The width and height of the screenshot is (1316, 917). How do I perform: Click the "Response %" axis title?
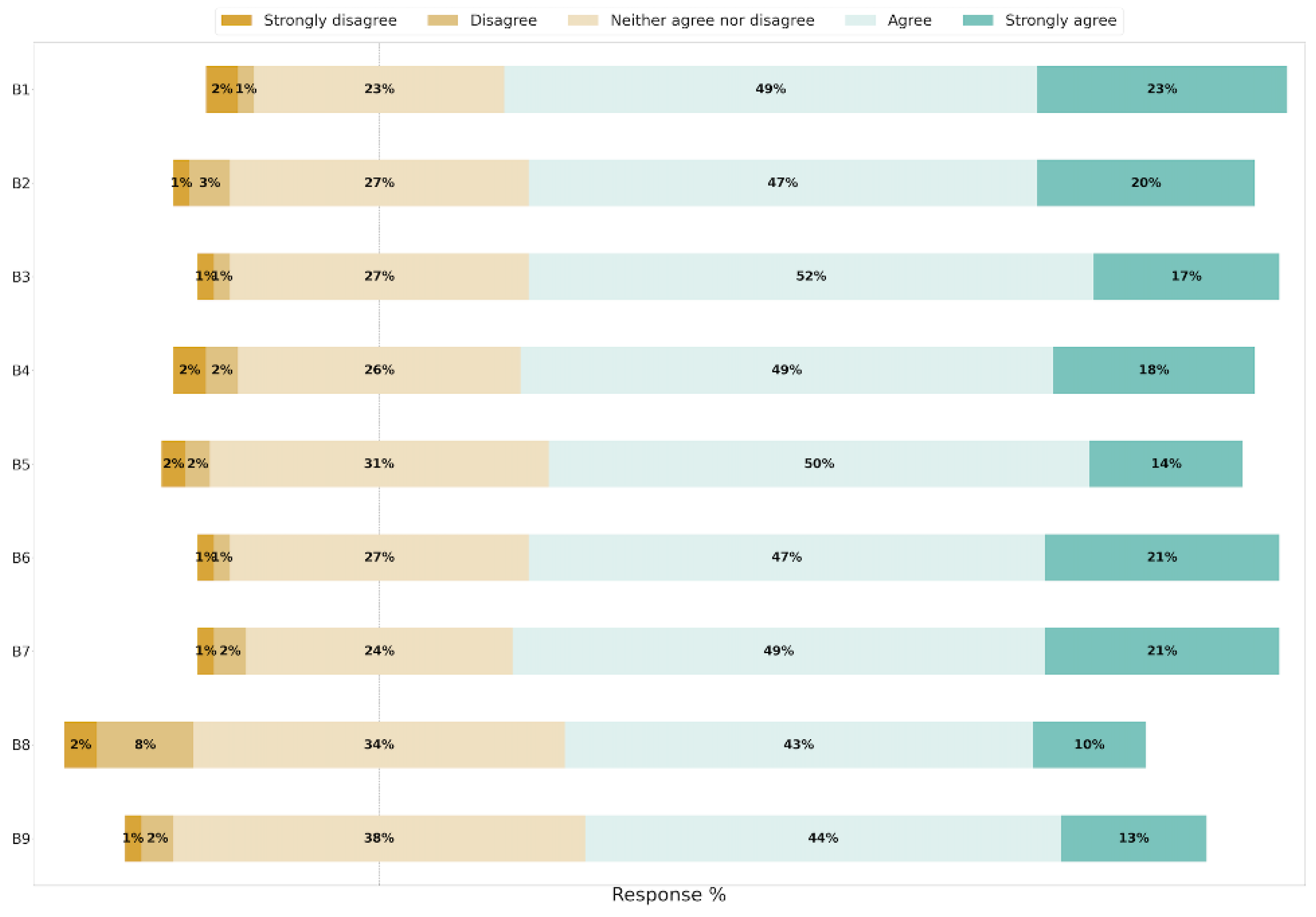[669, 895]
